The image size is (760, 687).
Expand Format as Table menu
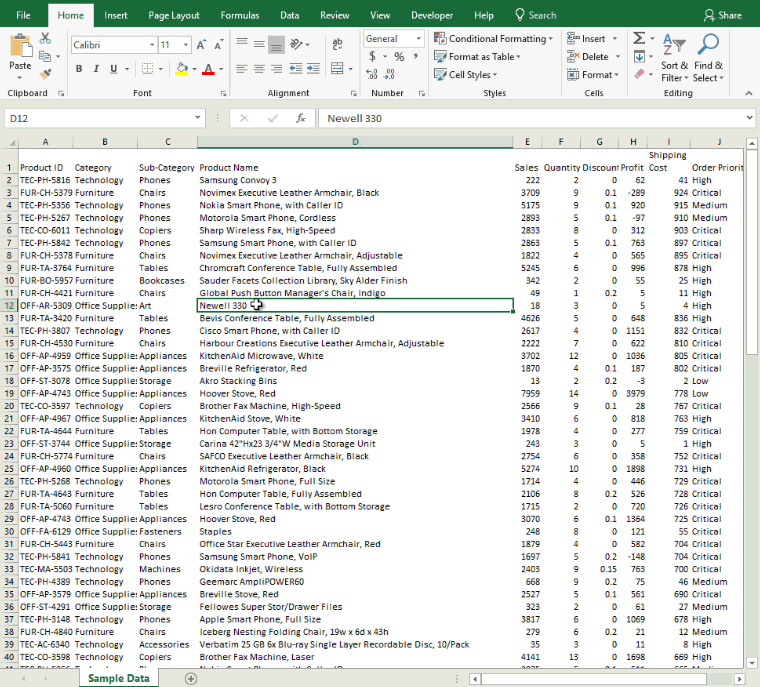[477, 56]
